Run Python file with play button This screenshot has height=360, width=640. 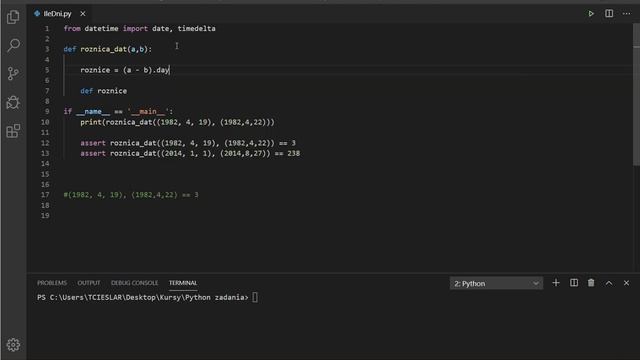(591, 13)
